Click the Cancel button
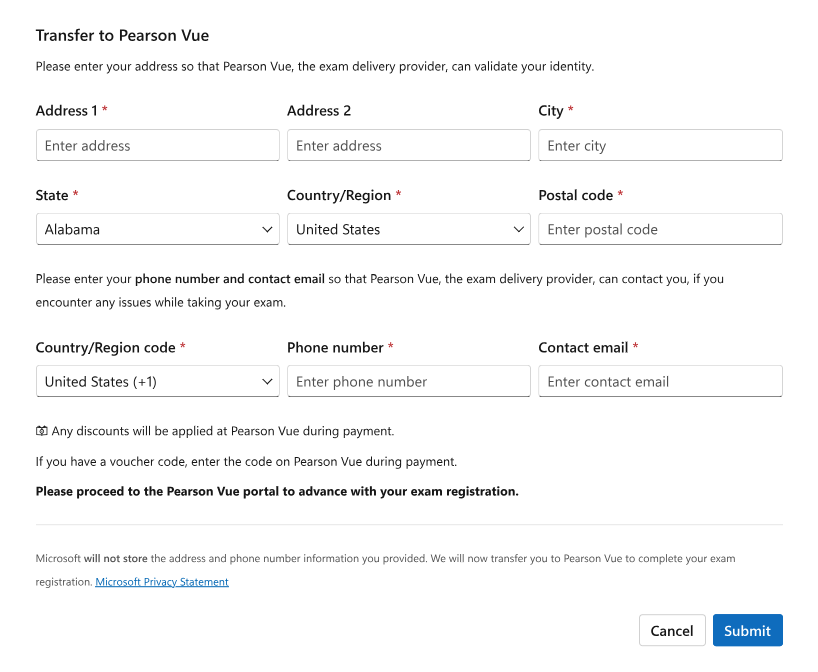The image size is (818, 672). point(672,630)
